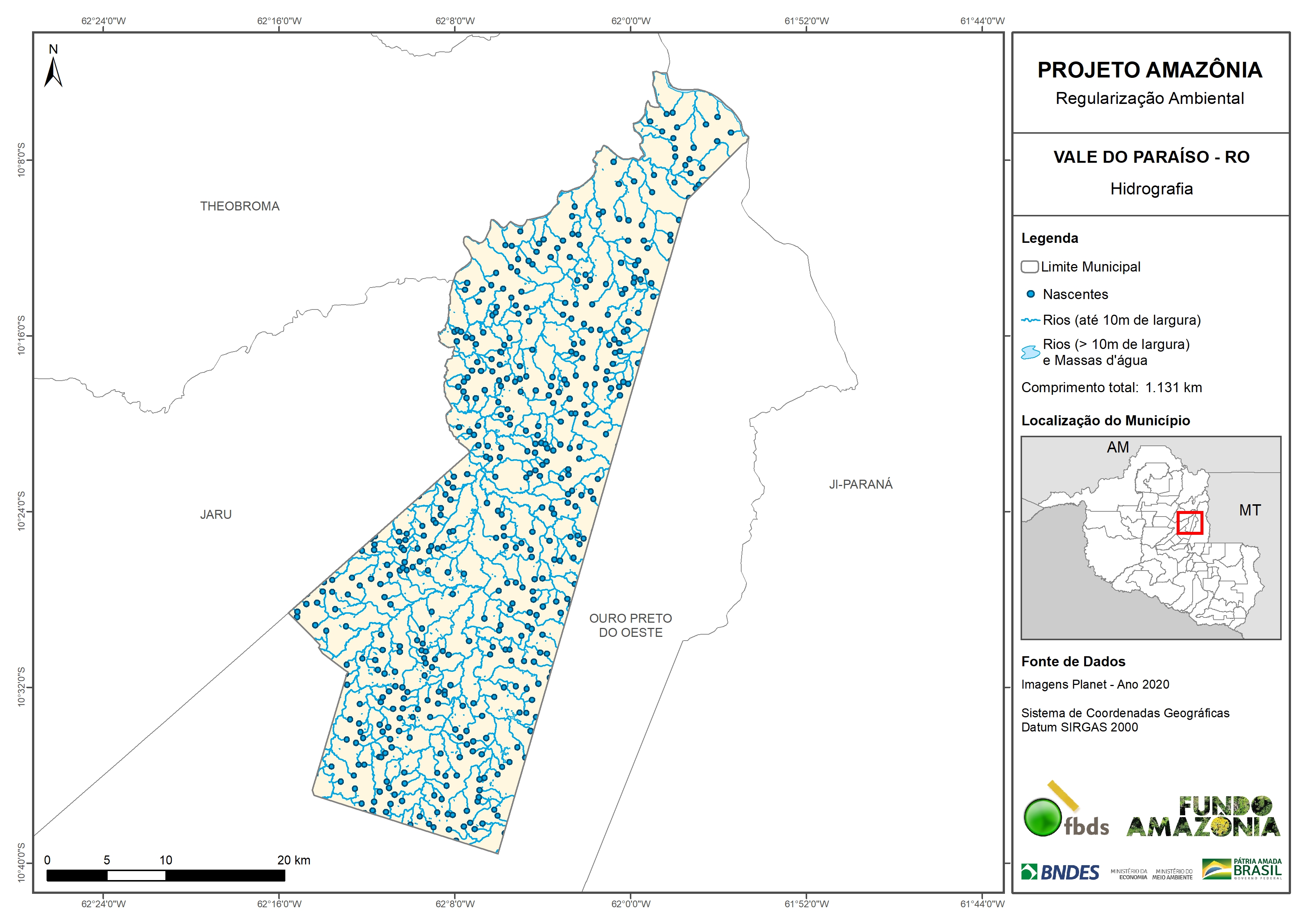Click the THEOBROMA municipality label
This screenshot has height=924, width=1307.
239,206
